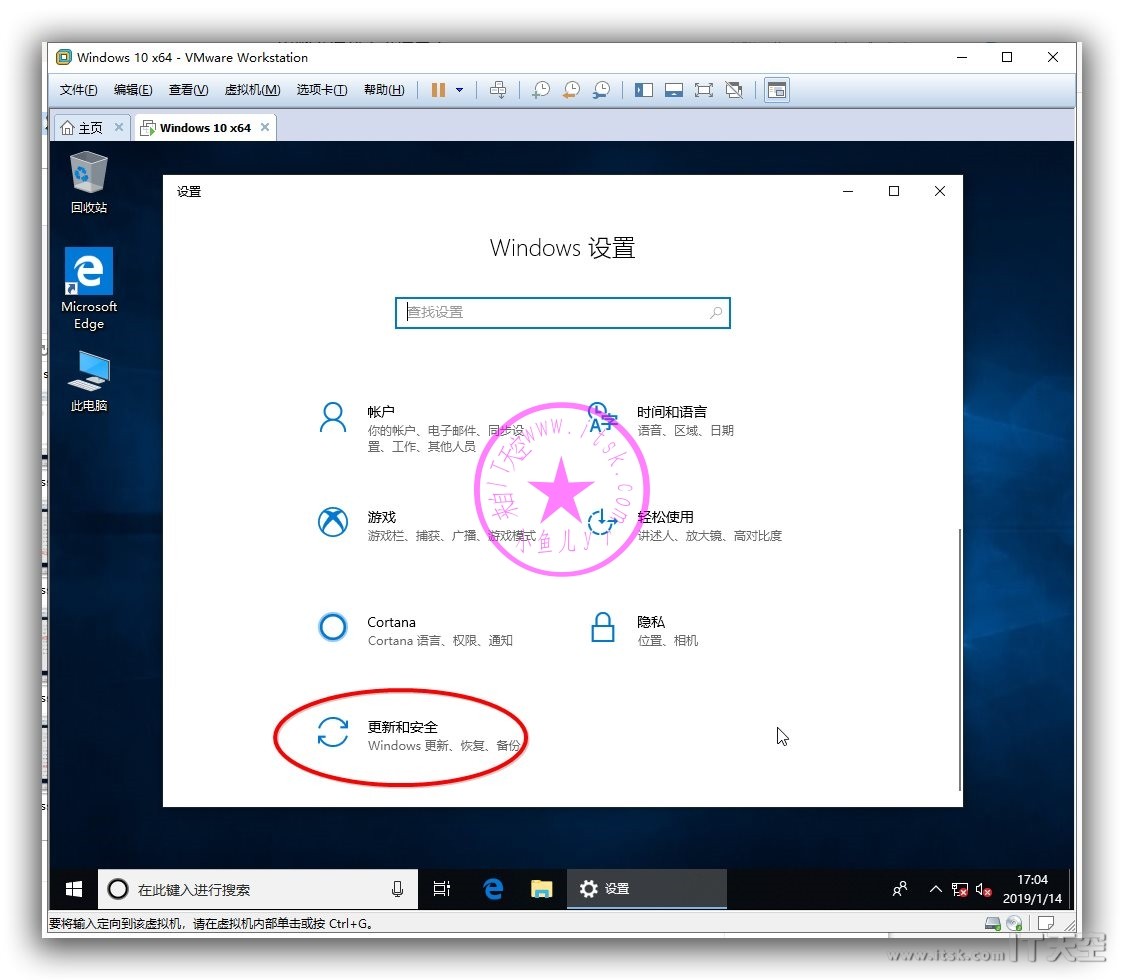Image resolution: width=1124 pixels, height=980 pixels.
Task: Click the thumbnail bar view toolbar icon
Action: 674,90
